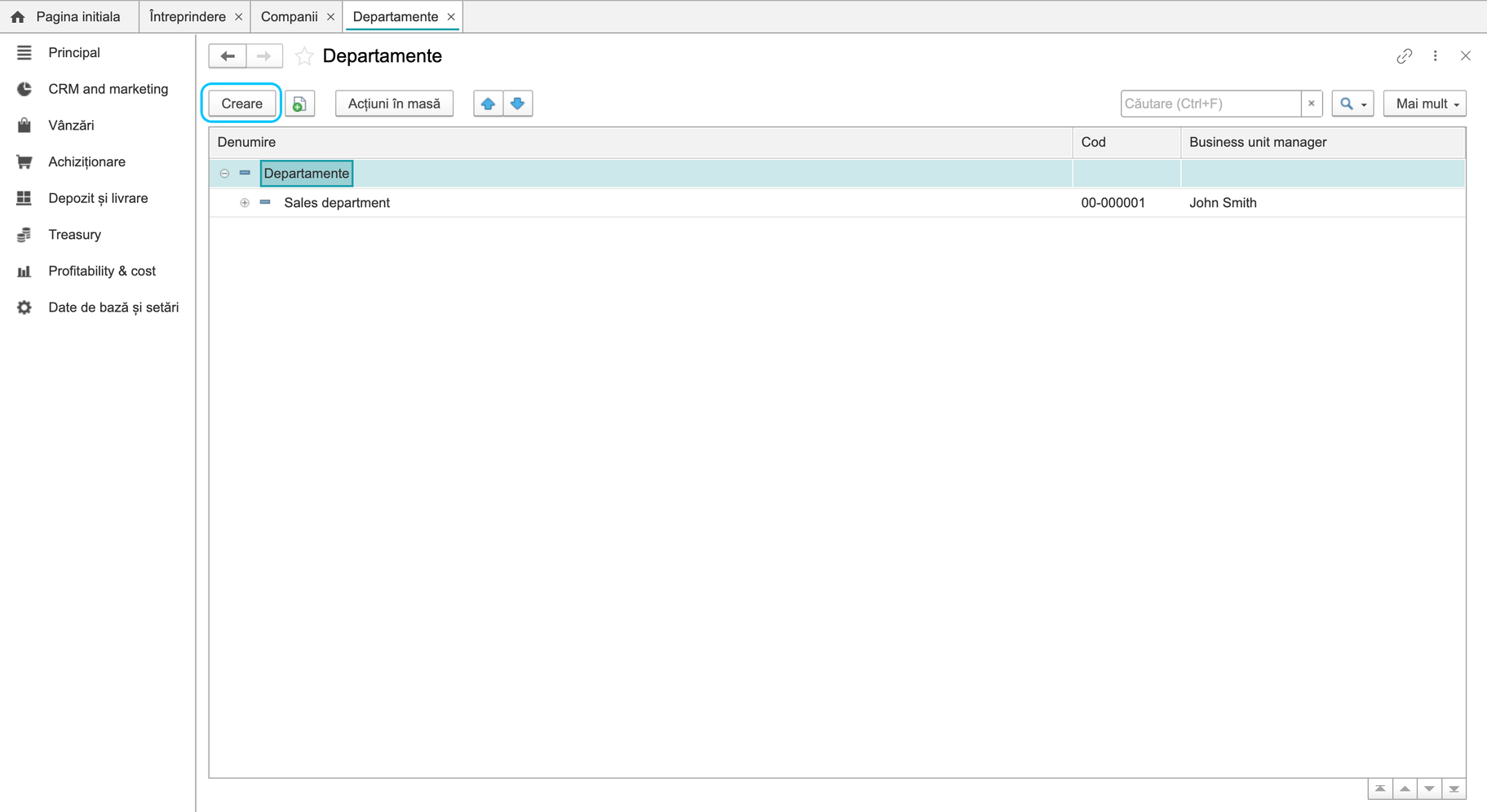This screenshot has width=1487, height=812.
Task: Jump to last row in list
Action: [x=1454, y=789]
